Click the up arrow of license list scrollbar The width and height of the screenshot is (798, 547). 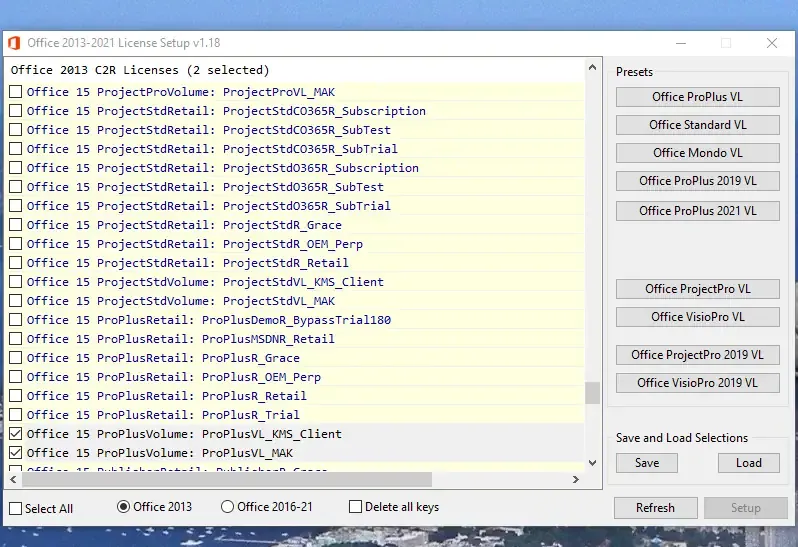(x=592, y=67)
